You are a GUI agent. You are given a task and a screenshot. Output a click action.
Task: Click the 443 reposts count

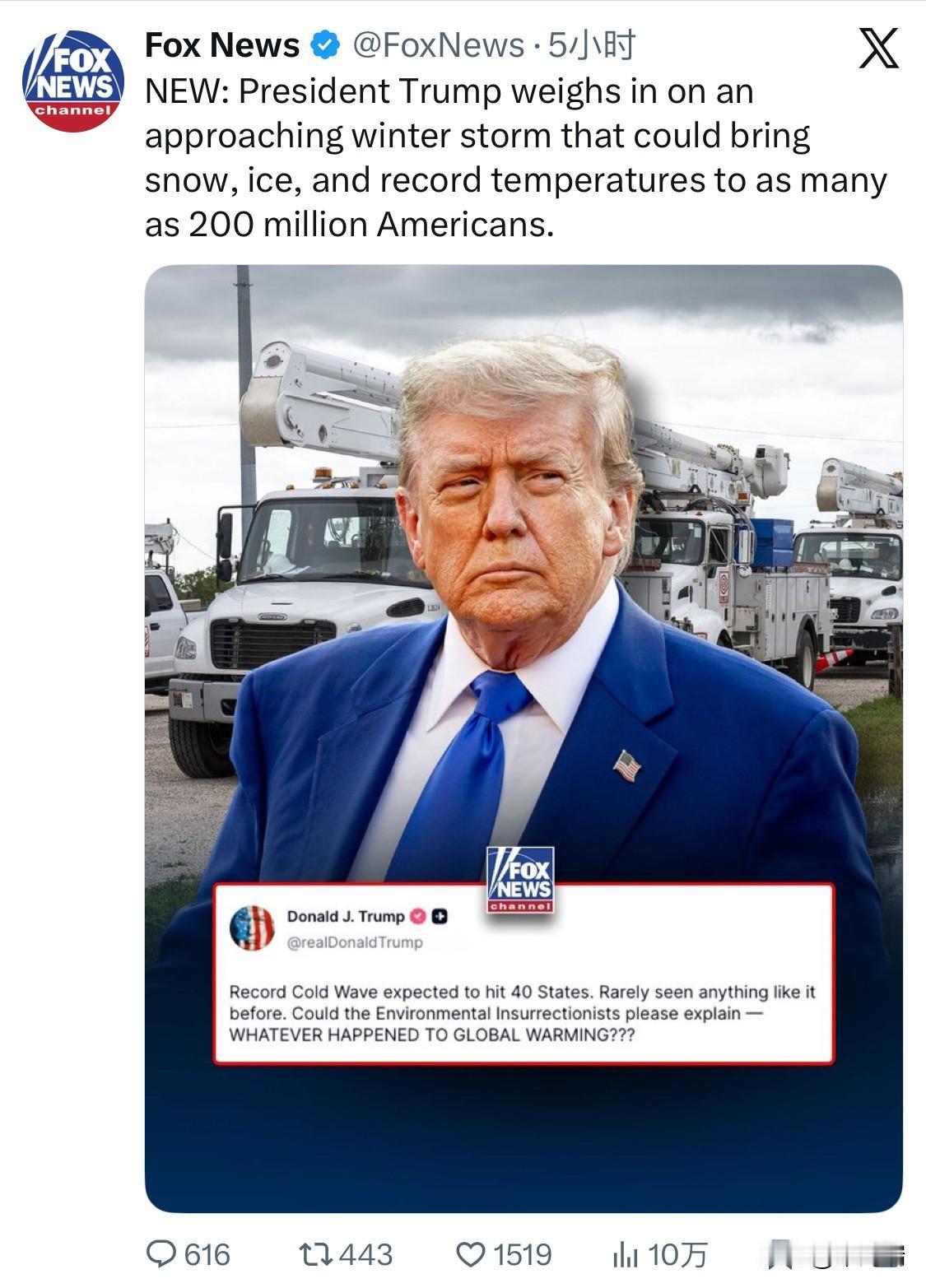366,1254
